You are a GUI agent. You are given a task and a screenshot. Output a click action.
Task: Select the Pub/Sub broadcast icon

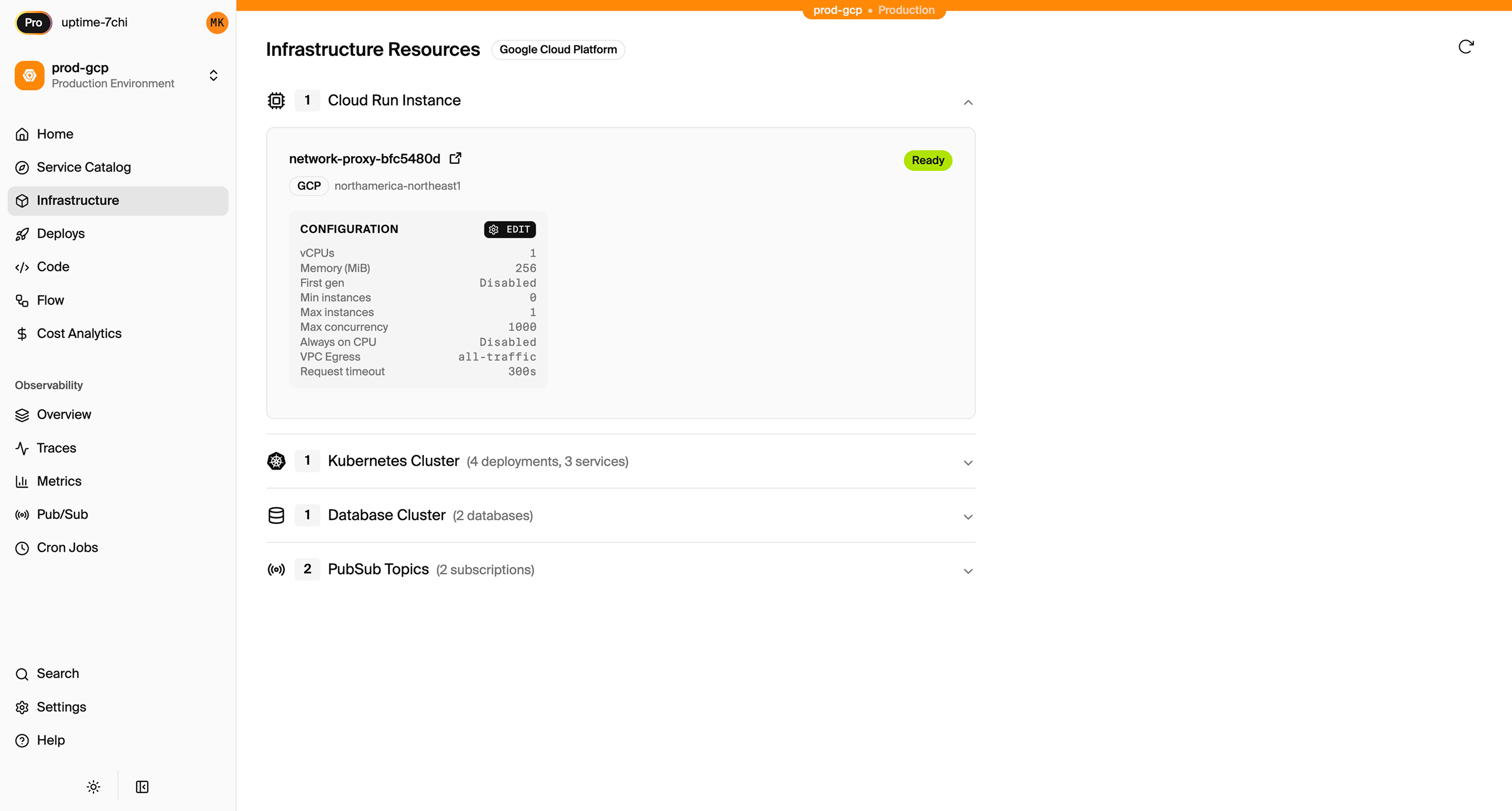pyautogui.click(x=22, y=515)
